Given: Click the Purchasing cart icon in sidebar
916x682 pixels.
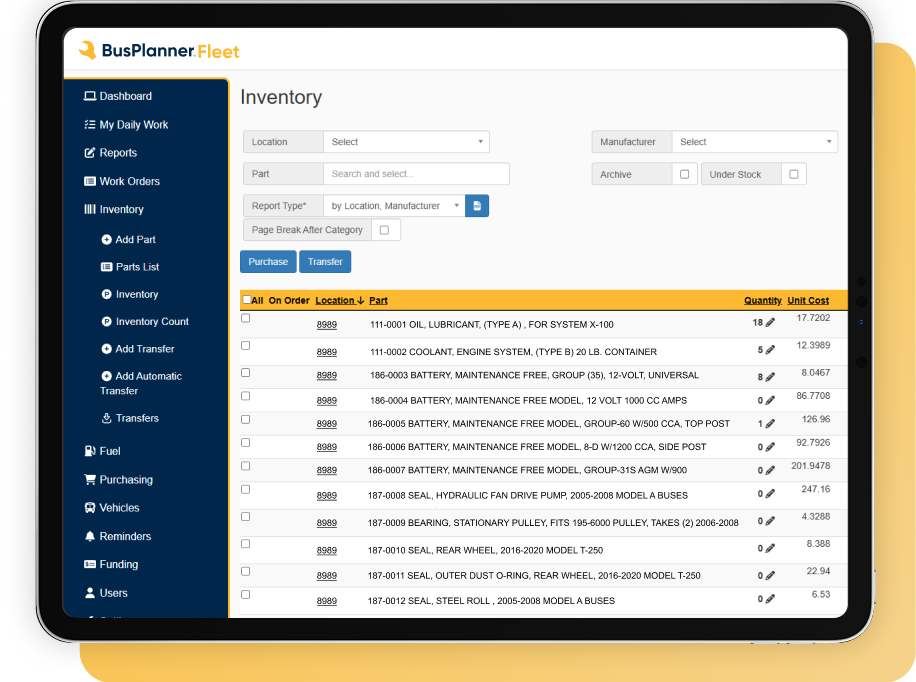Looking at the screenshot, I should pos(90,480).
